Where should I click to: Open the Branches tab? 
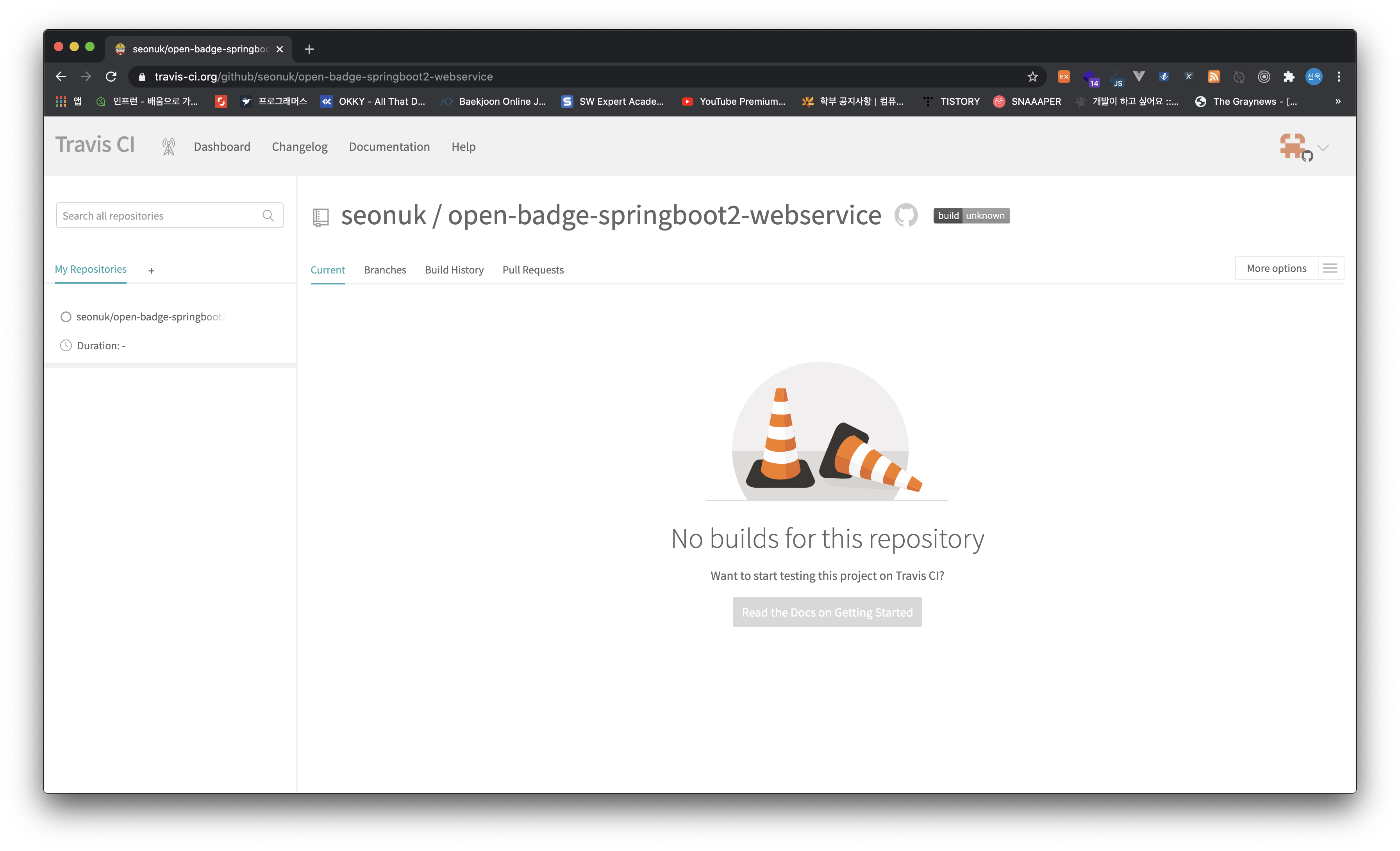click(x=385, y=270)
